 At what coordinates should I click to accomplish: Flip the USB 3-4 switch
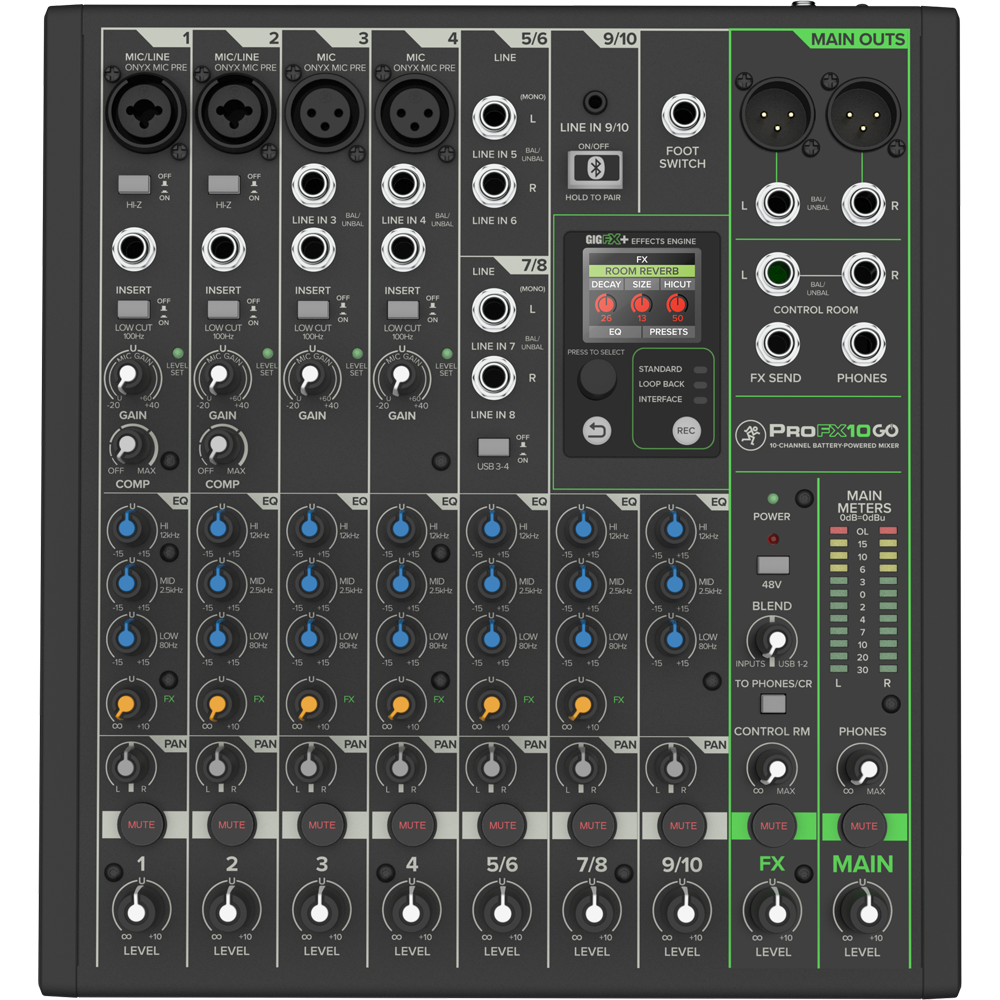coord(492,446)
